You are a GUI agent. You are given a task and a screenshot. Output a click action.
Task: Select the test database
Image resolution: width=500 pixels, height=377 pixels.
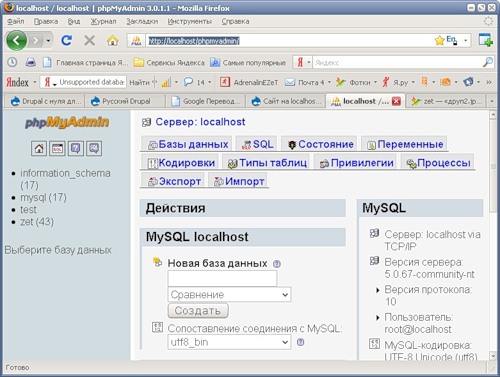tap(28, 210)
